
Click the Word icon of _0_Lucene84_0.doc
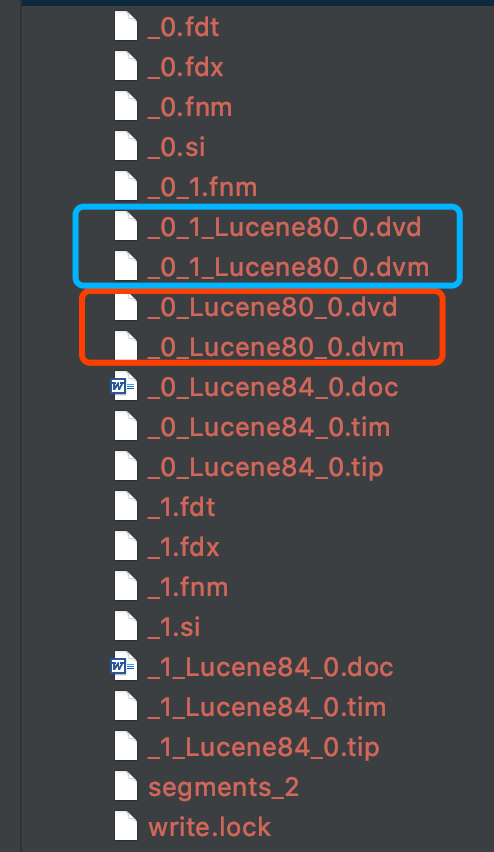(124, 387)
